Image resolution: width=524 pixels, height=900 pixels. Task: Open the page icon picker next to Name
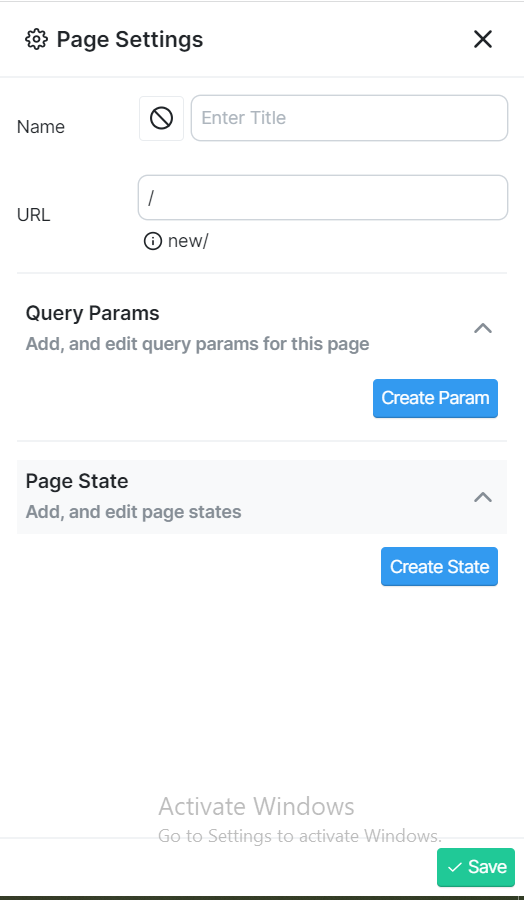(161, 118)
